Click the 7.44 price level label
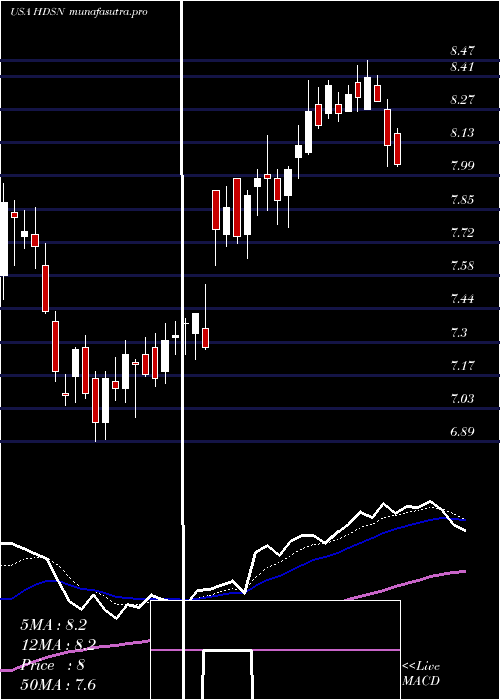Image resolution: width=500 pixels, height=700 pixels. (462, 299)
